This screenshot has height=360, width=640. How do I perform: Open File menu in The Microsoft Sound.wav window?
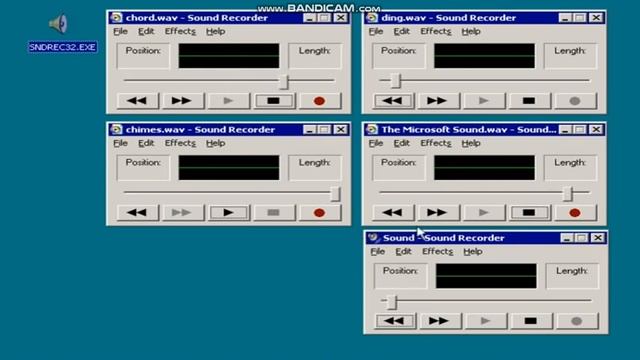coord(376,143)
